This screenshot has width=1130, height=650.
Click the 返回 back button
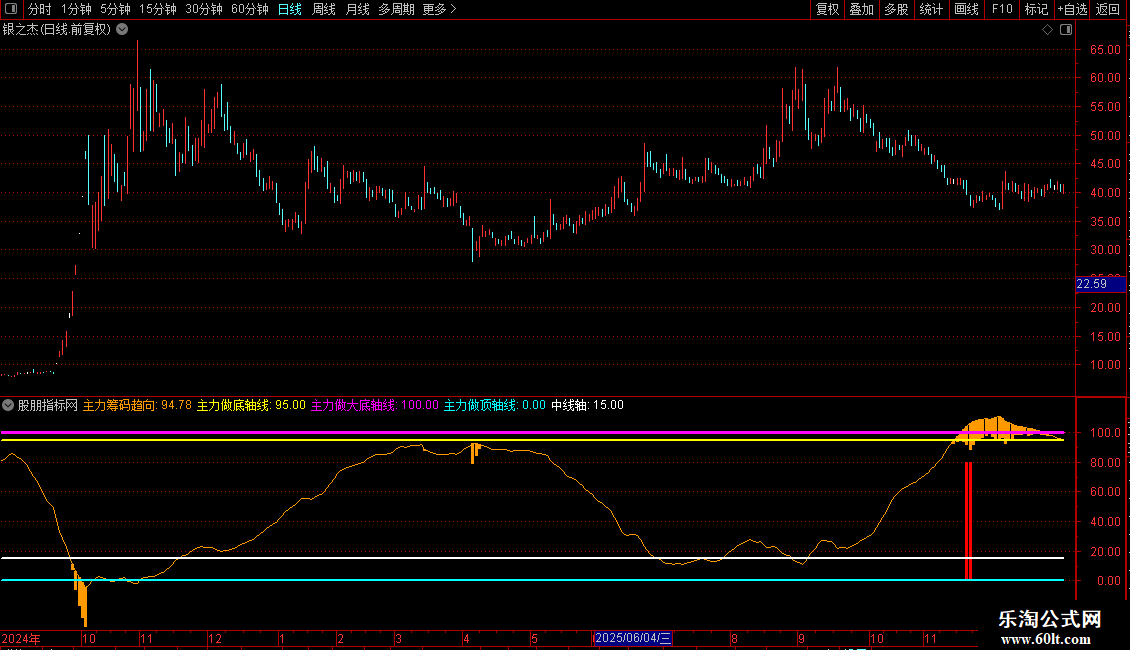(1108, 9)
